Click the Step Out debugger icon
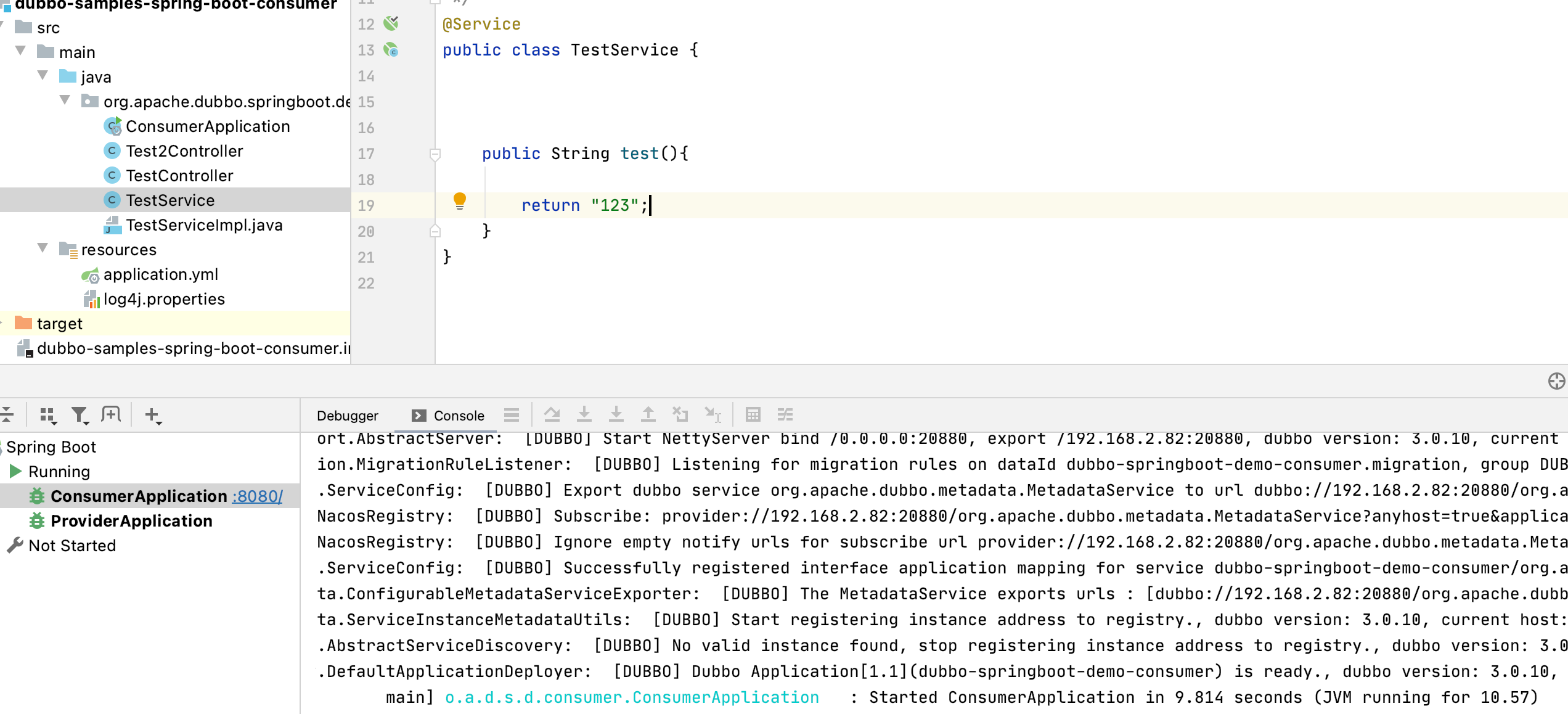 pyautogui.click(x=648, y=415)
